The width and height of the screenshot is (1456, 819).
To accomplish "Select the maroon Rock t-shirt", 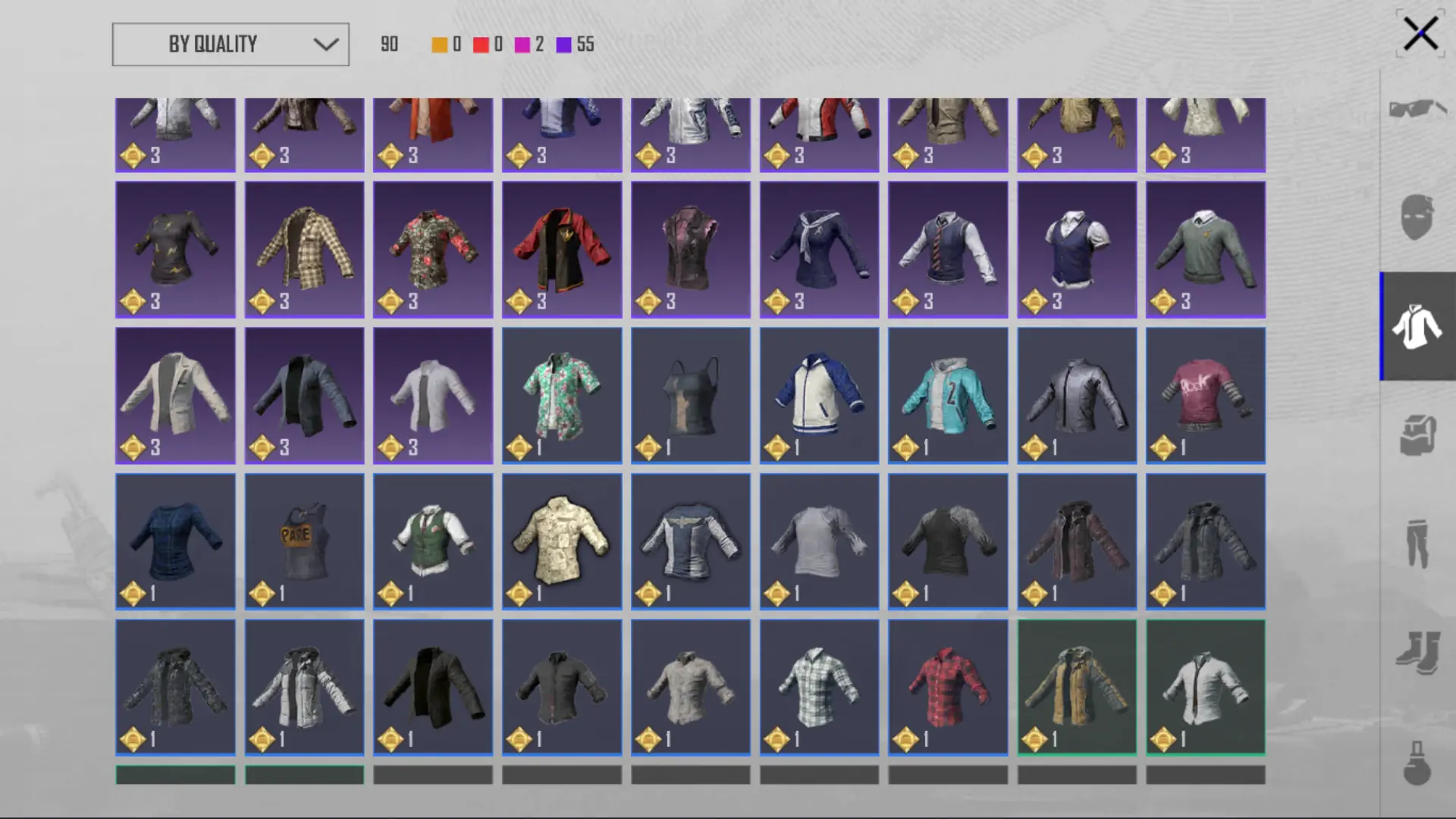I will [x=1206, y=395].
